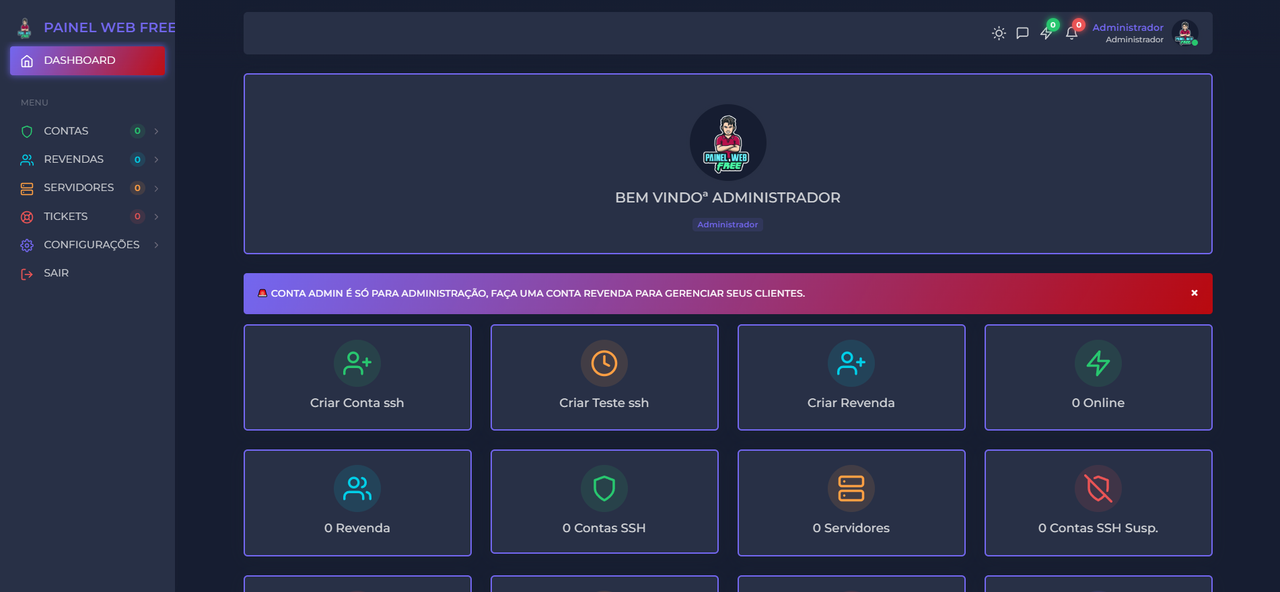The width and height of the screenshot is (1280, 592).
Task: Click the Contas shield icon in sidebar
Action: pyautogui.click(x=27, y=131)
